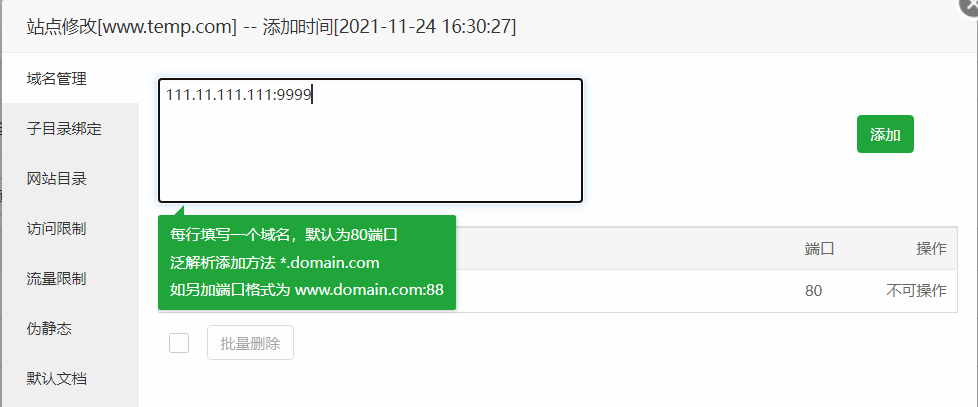
Task: Select the port 80 table cell
Action: [813, 290]
